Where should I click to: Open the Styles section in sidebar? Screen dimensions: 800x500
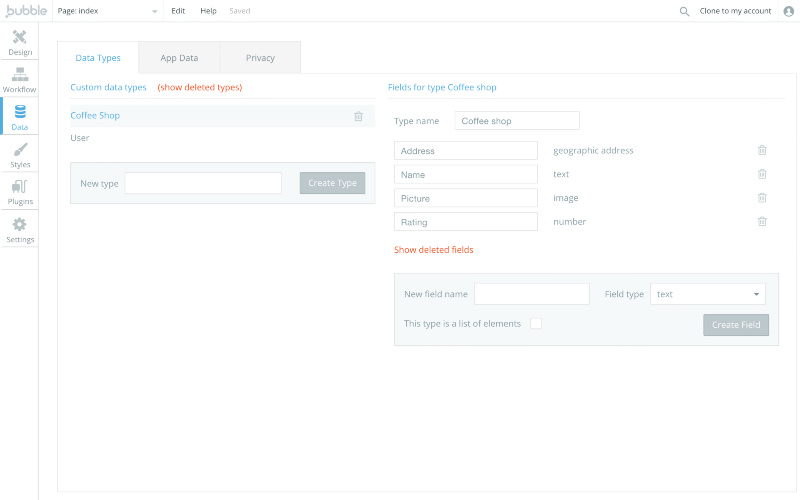20,155
